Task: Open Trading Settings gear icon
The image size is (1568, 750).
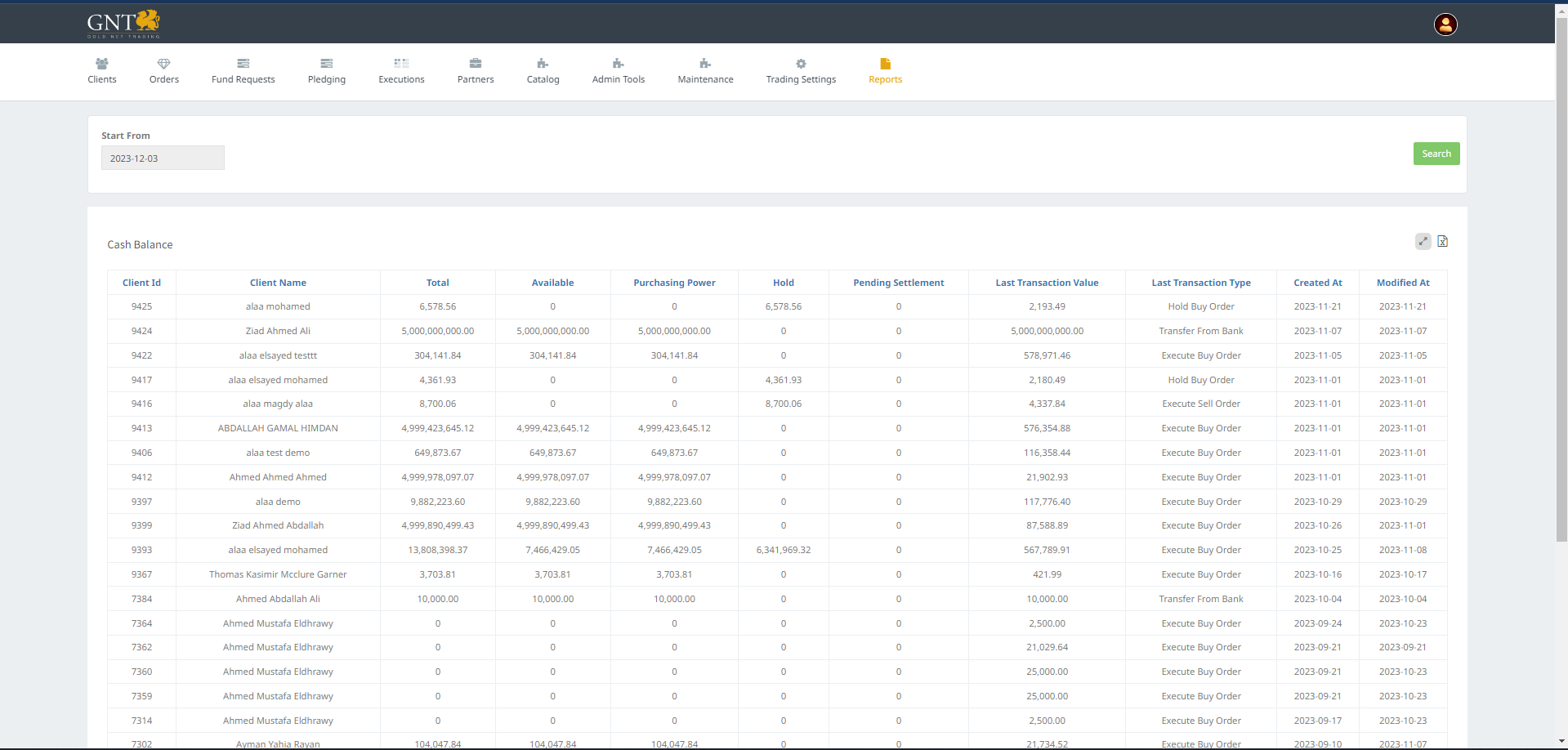Action: (801, 64)
